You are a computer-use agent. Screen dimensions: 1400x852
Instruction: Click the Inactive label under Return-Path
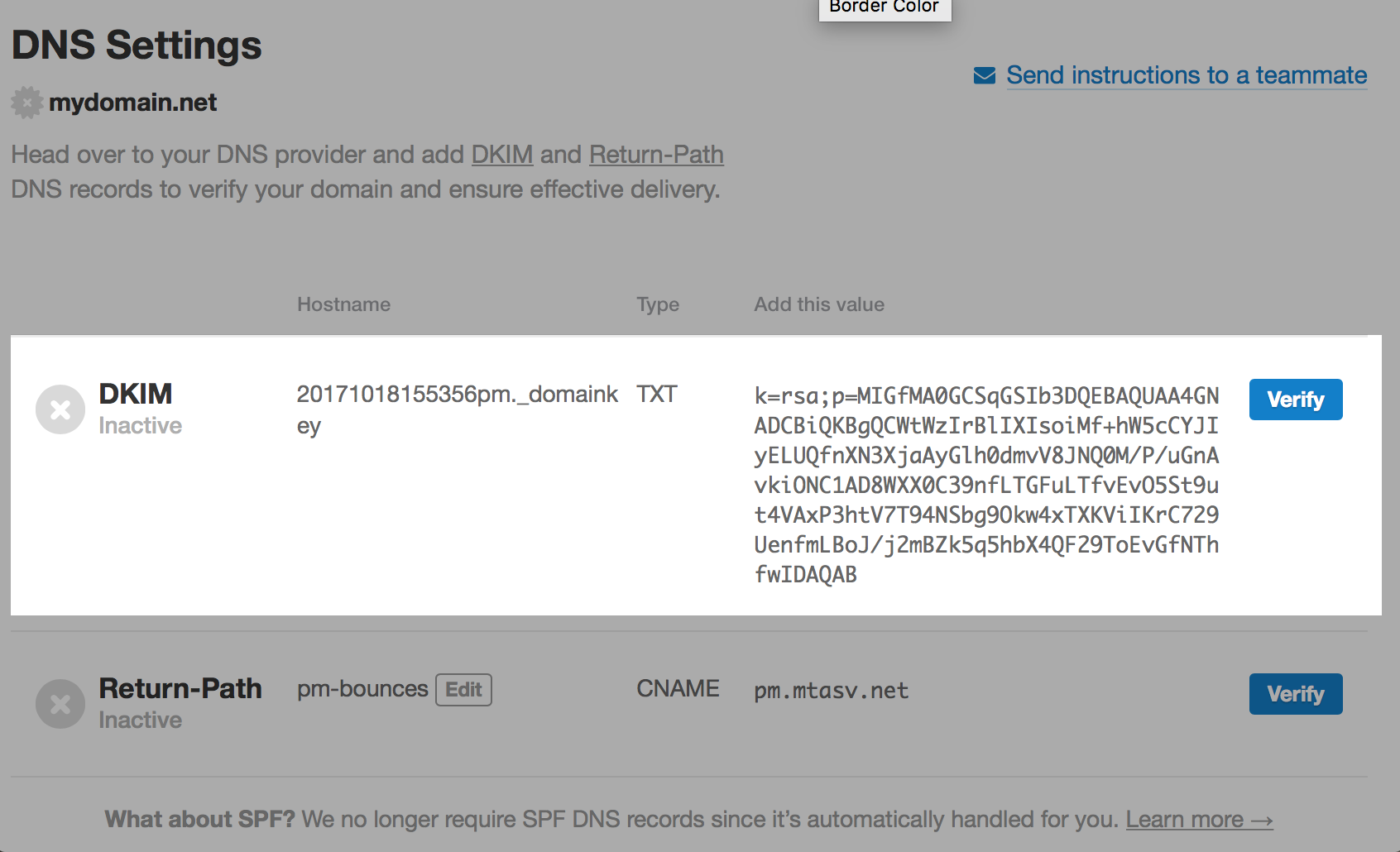coord(139,720)
